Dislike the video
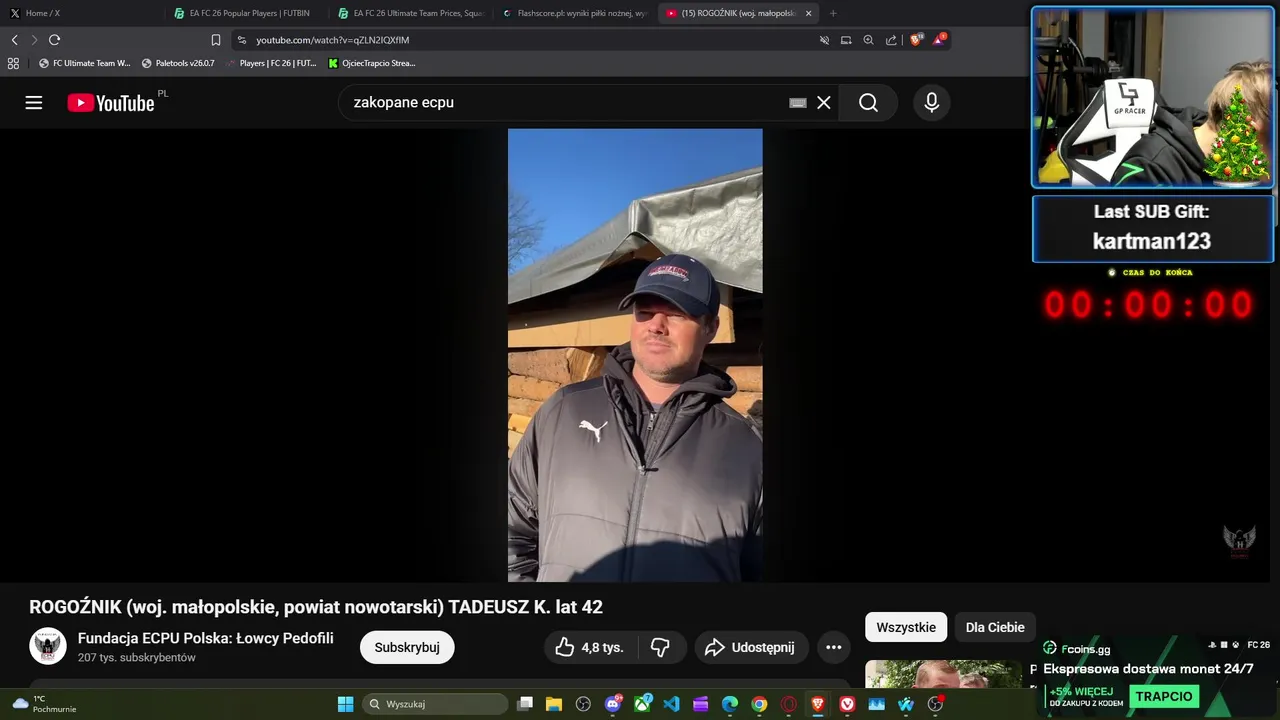 coord(660,647)
